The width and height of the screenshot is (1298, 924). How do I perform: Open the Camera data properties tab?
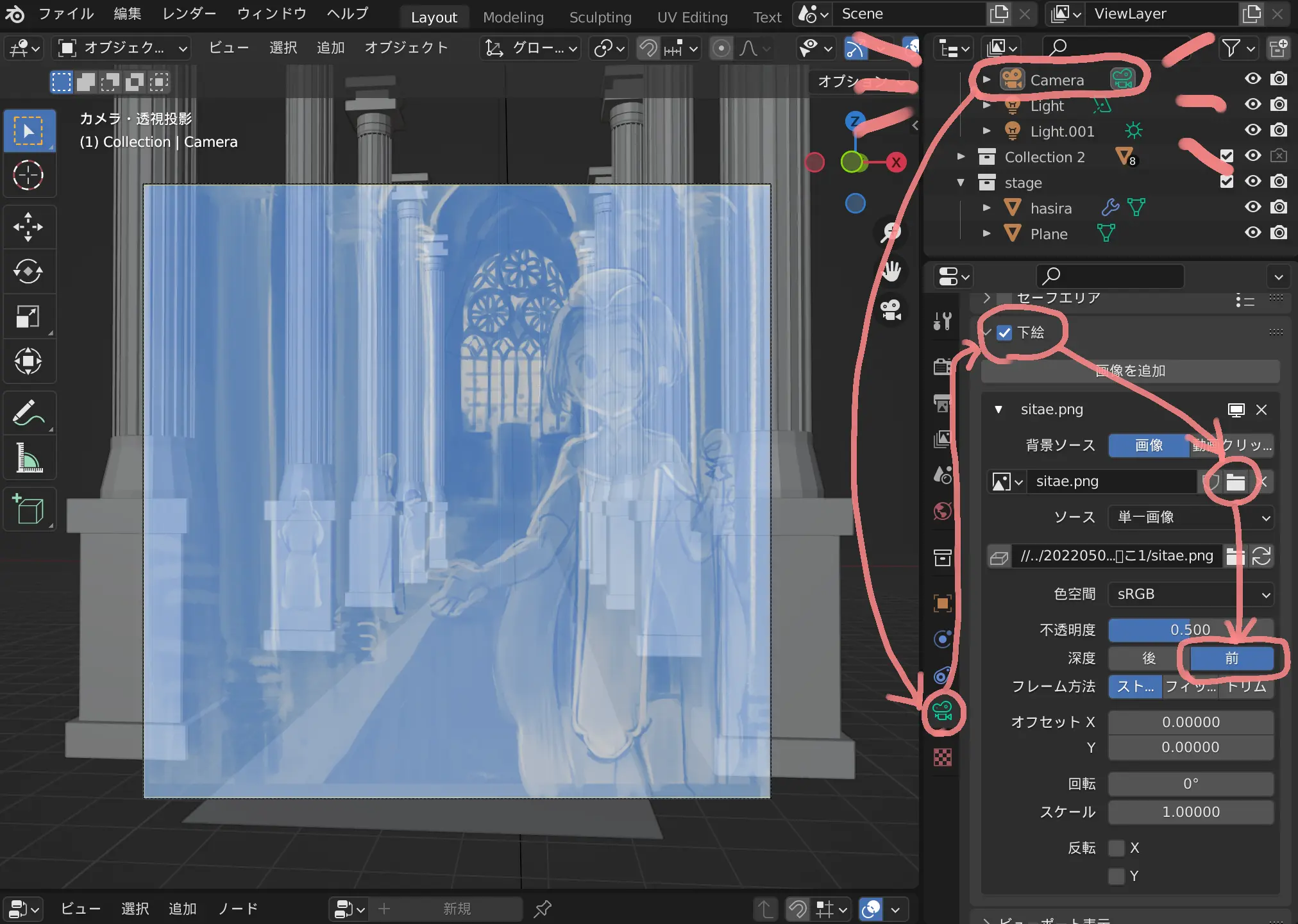click(943, 712)
